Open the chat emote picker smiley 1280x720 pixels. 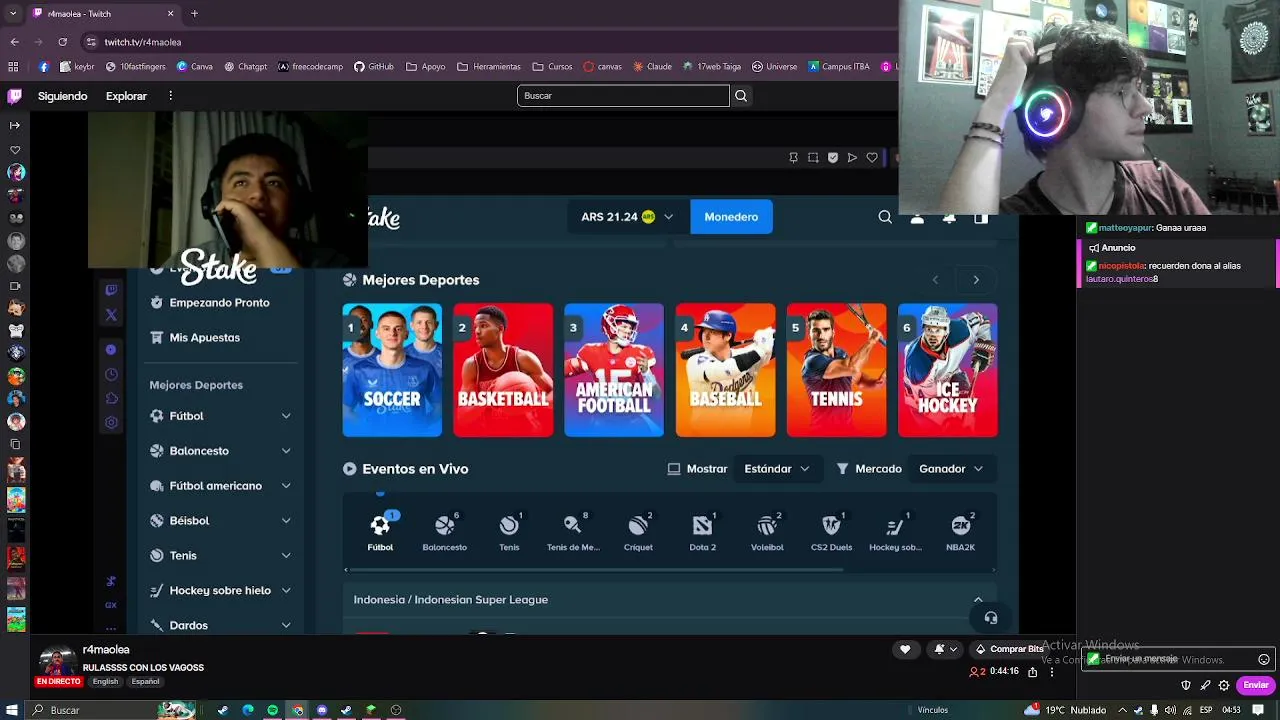(x=1264, y=660)
